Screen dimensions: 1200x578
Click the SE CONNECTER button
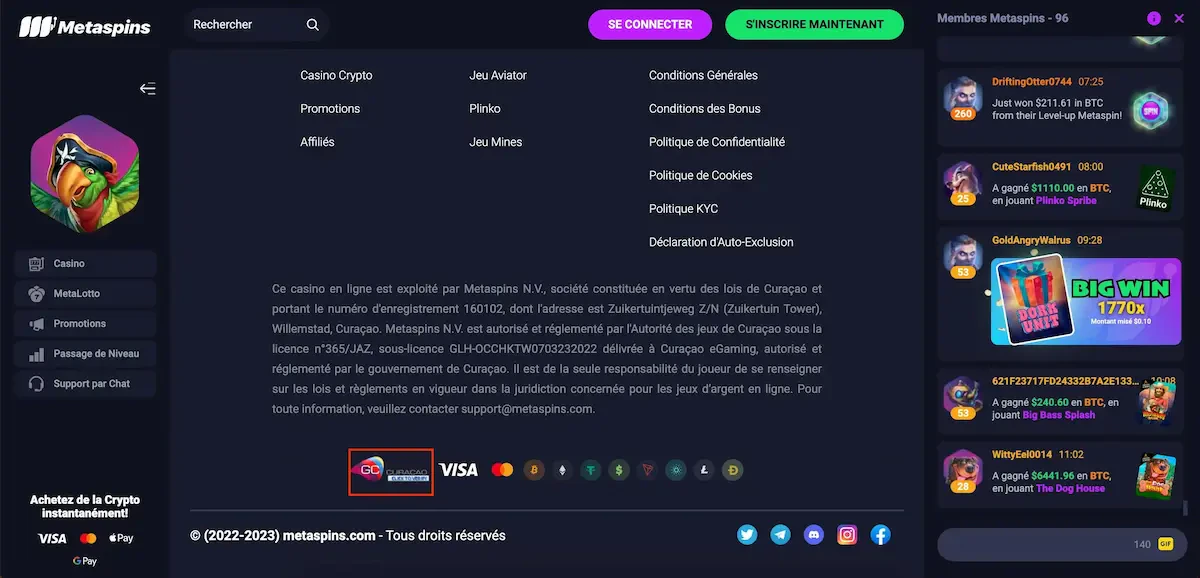point(650,24)
